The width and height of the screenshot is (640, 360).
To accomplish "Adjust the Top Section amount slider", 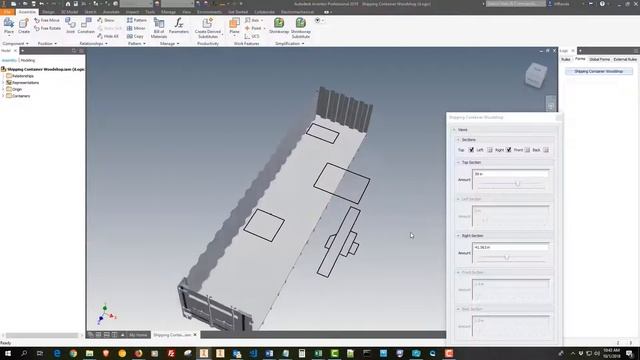I will click(517, 184).
